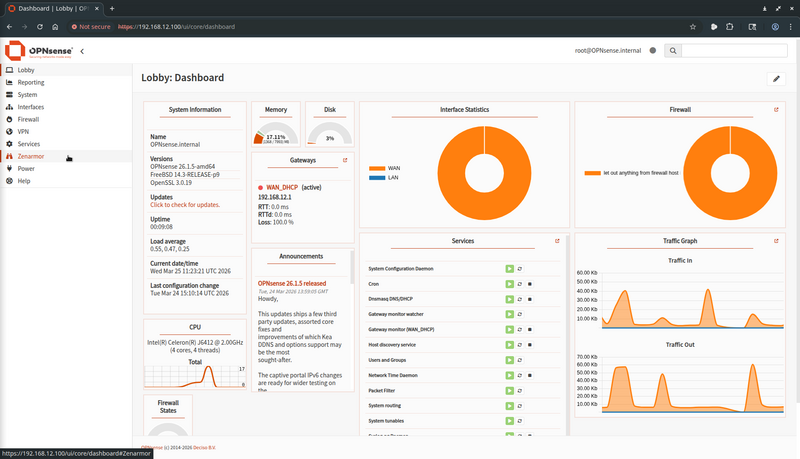The height and width of the screenshot is (459, 800).
Task: Click the gateway IP 192.168.12.1
Action: (274, 197)
